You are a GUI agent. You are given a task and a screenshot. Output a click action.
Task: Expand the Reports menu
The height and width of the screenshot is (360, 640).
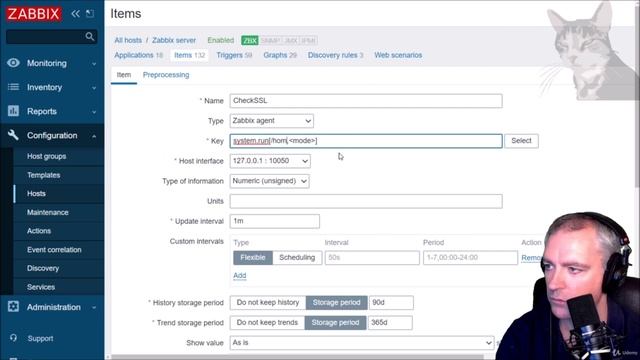94,112
